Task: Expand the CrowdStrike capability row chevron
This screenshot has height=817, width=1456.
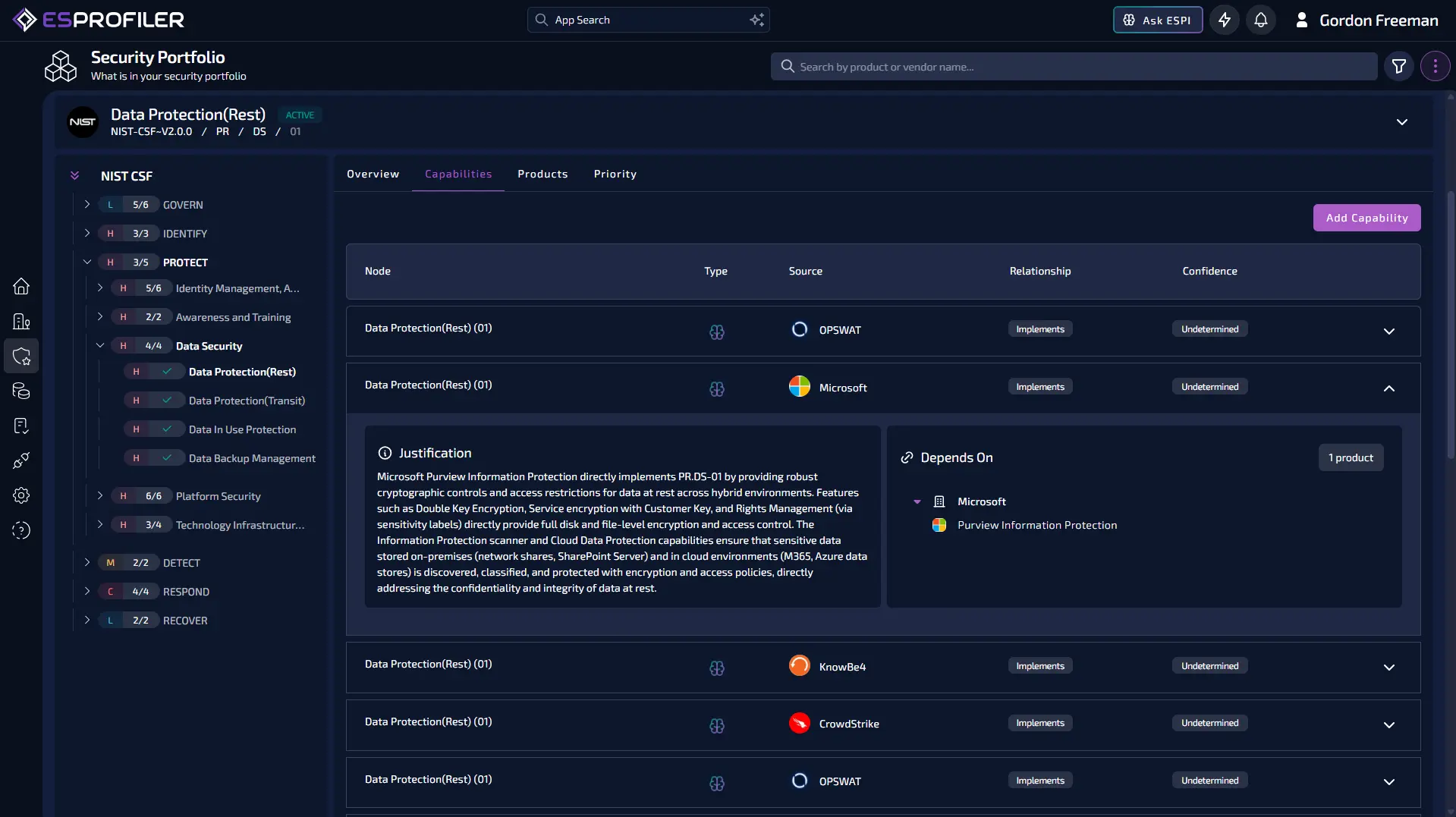Action: (1389, 725)
